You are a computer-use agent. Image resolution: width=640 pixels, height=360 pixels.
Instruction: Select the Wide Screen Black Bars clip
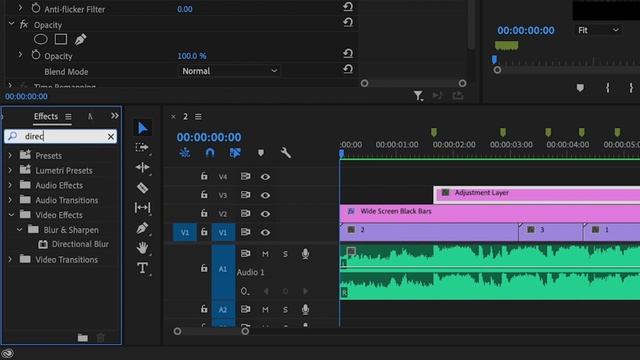click(490, 213)
